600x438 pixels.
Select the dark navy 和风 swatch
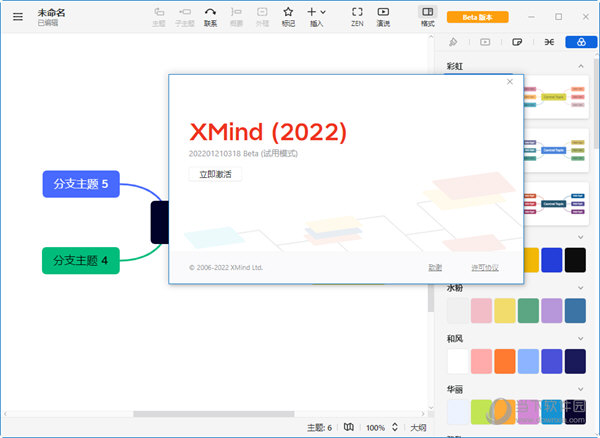tap(575, 361)
